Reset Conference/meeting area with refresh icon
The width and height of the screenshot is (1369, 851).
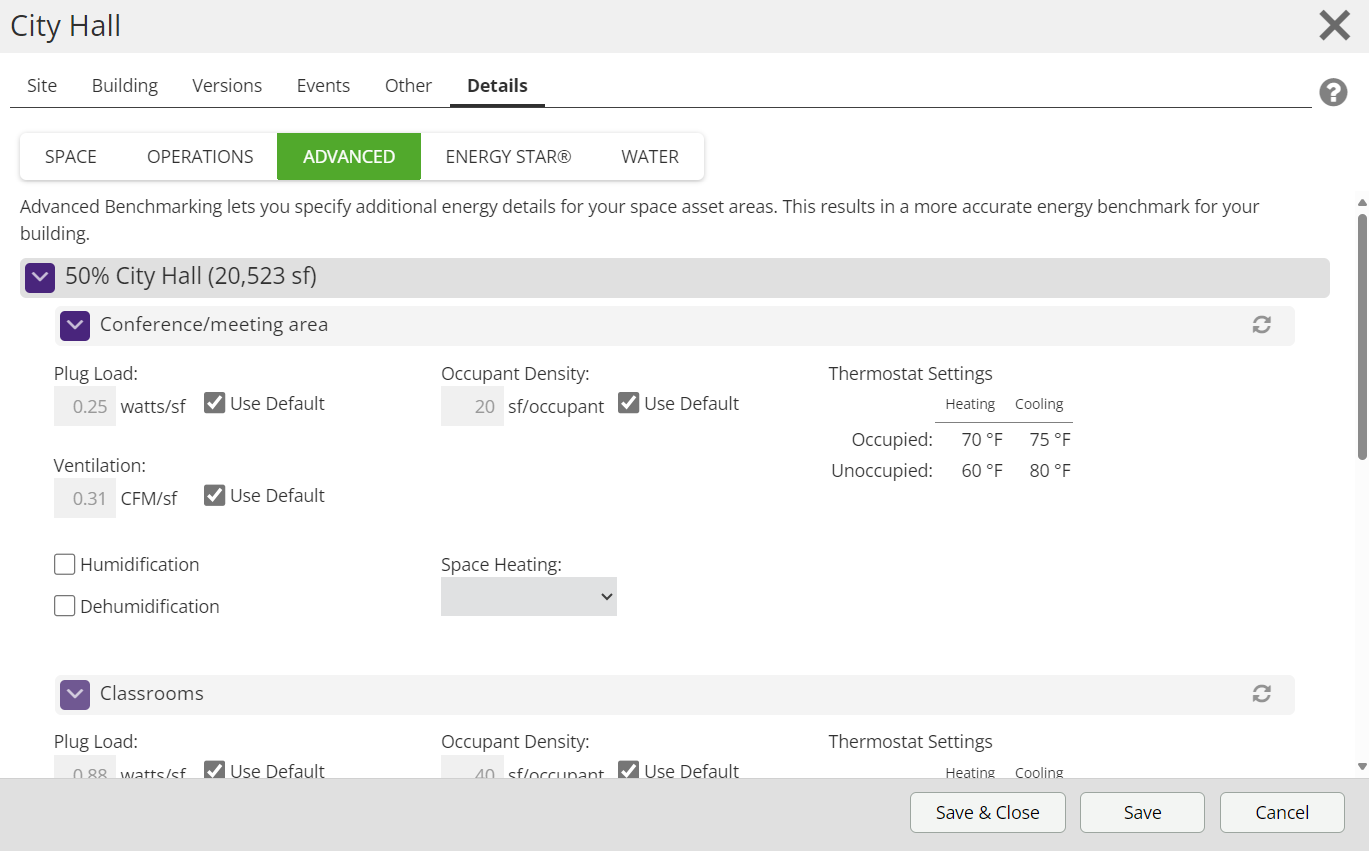[x=1261, y=325]
